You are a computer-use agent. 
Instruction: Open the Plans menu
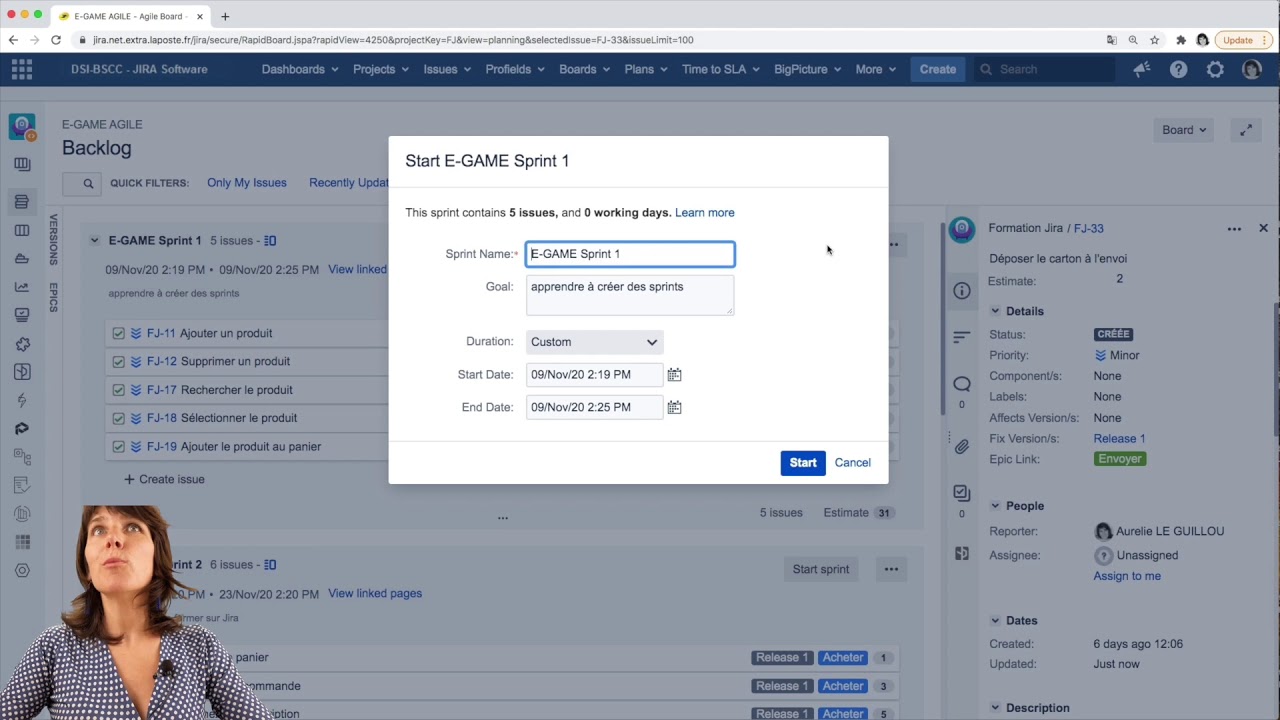point(647,69)
